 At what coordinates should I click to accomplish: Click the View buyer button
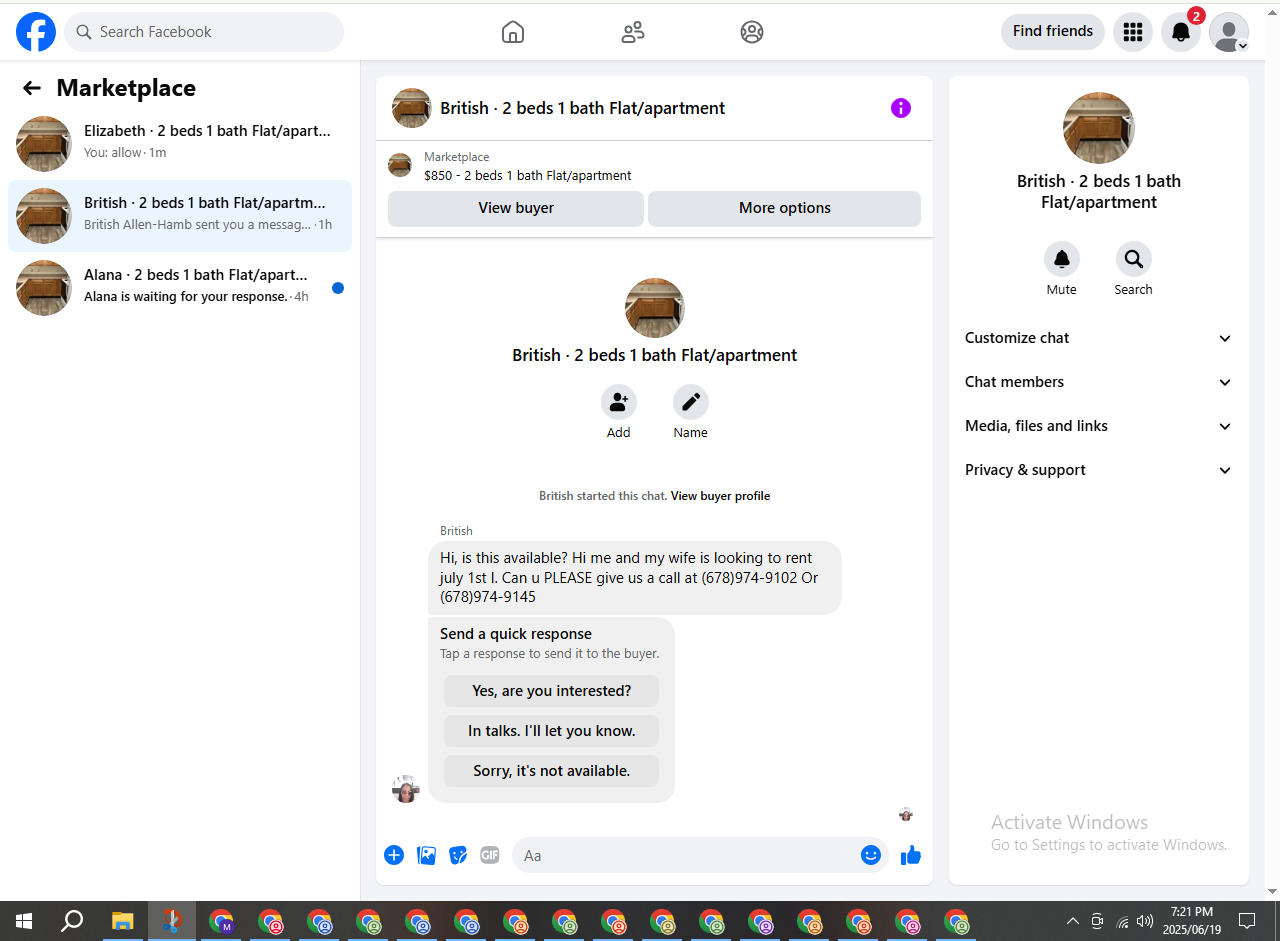pyautogui.click(x=516, y=208)
